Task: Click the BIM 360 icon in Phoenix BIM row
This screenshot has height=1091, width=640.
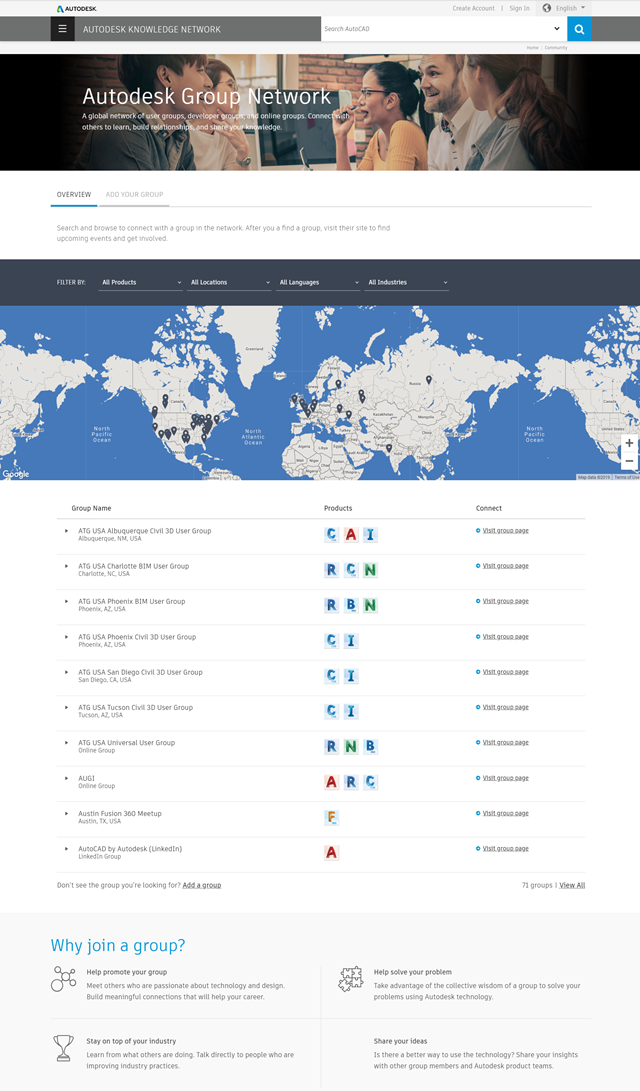Action: (x=351, y=605)
